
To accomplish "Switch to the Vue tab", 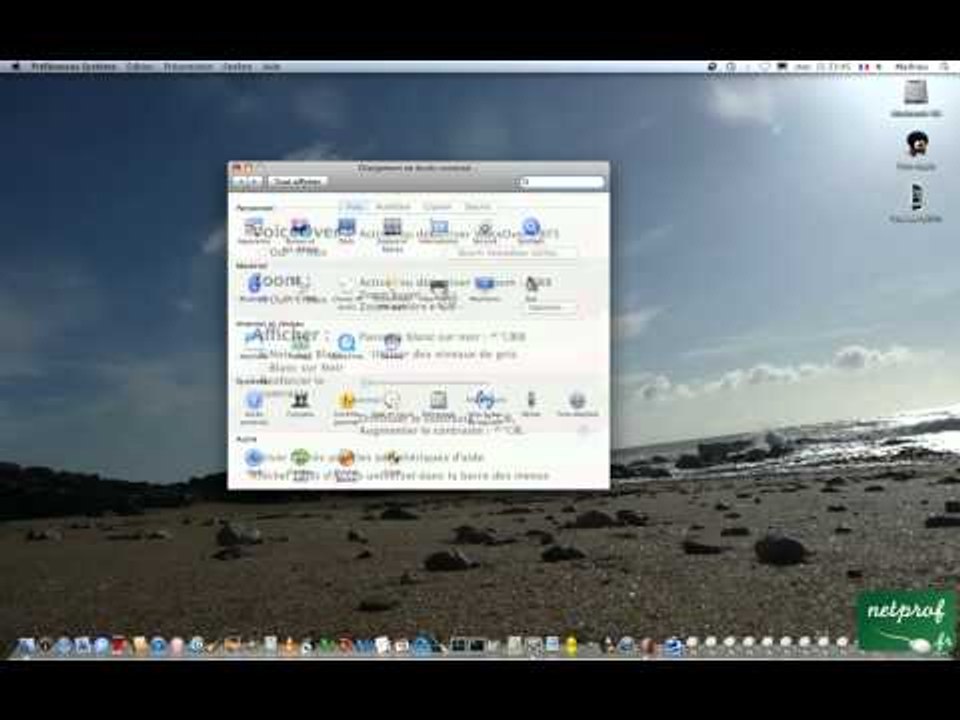I will (354, 207).
